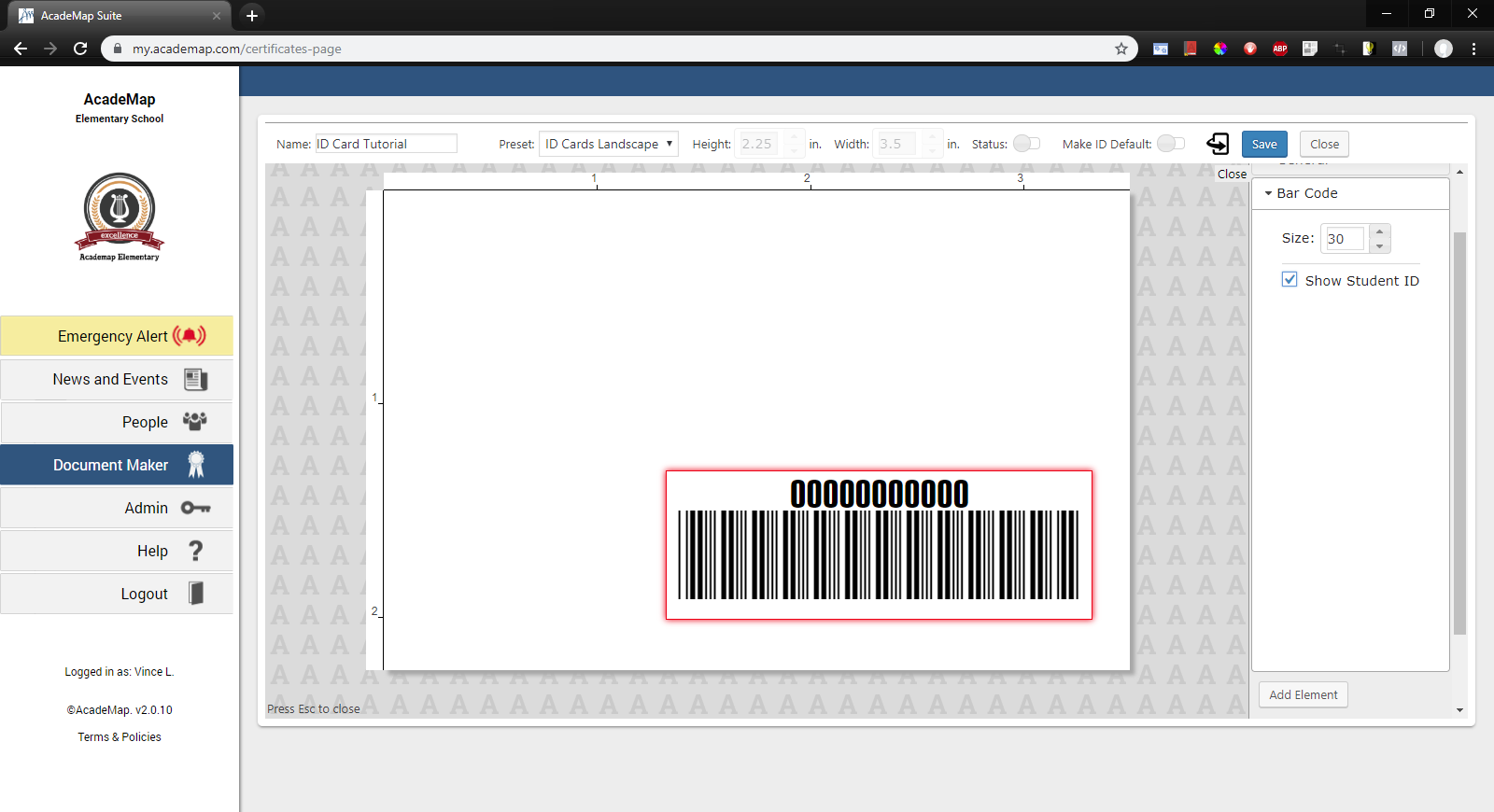Bookmark this page with the star icon
Screen dimensions: 1494x812
click(x=1121, y=49)
